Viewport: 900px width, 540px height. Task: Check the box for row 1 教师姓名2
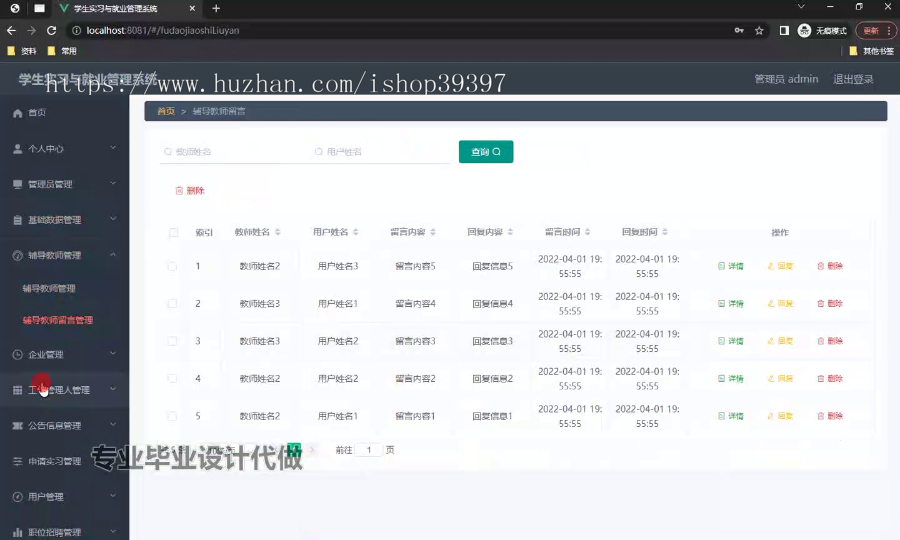click(x=172, y=266)
